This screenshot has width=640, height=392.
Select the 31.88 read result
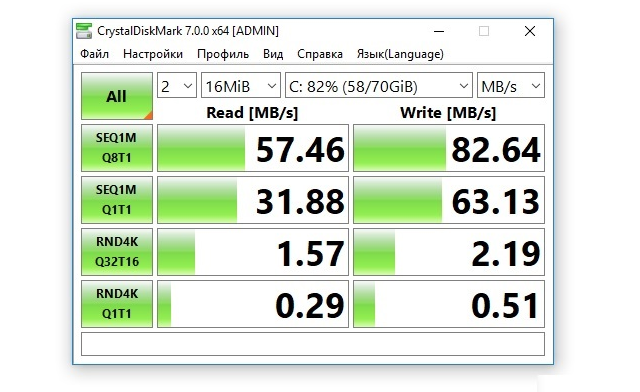[x=253, y=200]
